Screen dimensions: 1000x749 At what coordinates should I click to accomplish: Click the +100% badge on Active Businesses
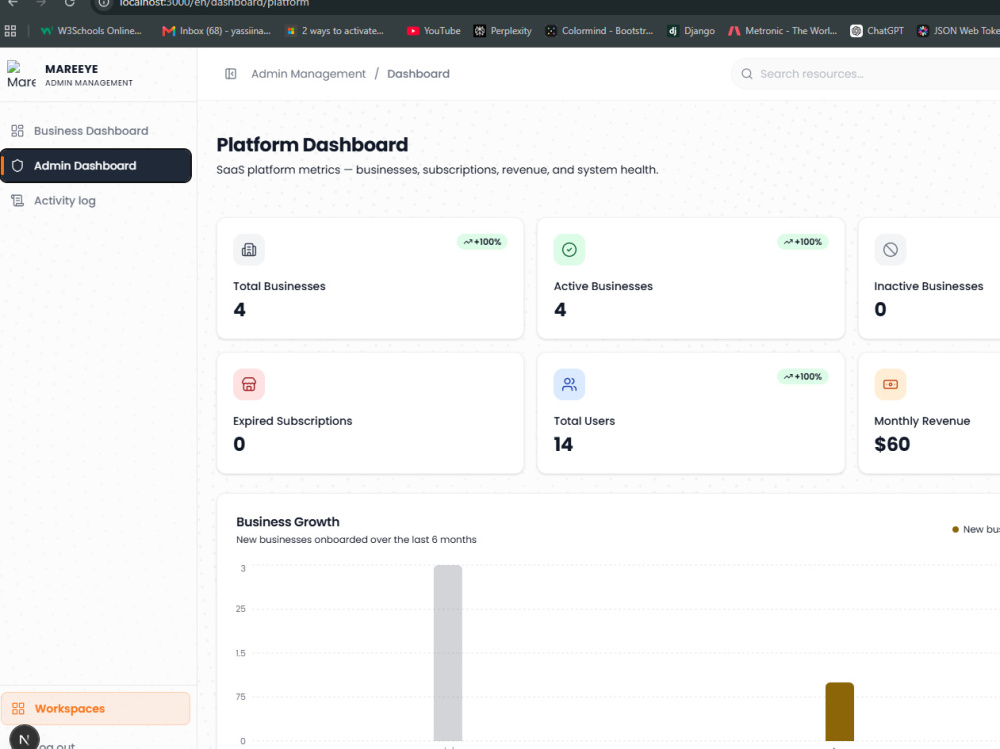[803, 242]
